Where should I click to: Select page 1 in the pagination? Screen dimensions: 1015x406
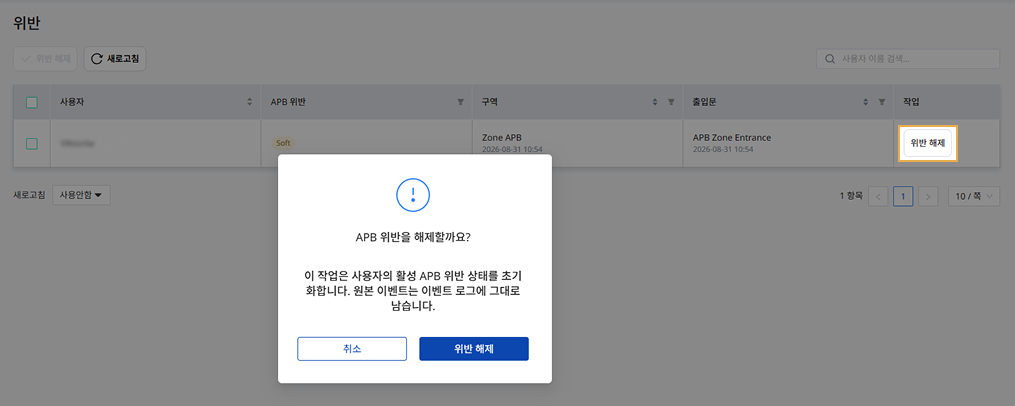tap(903, 196)
